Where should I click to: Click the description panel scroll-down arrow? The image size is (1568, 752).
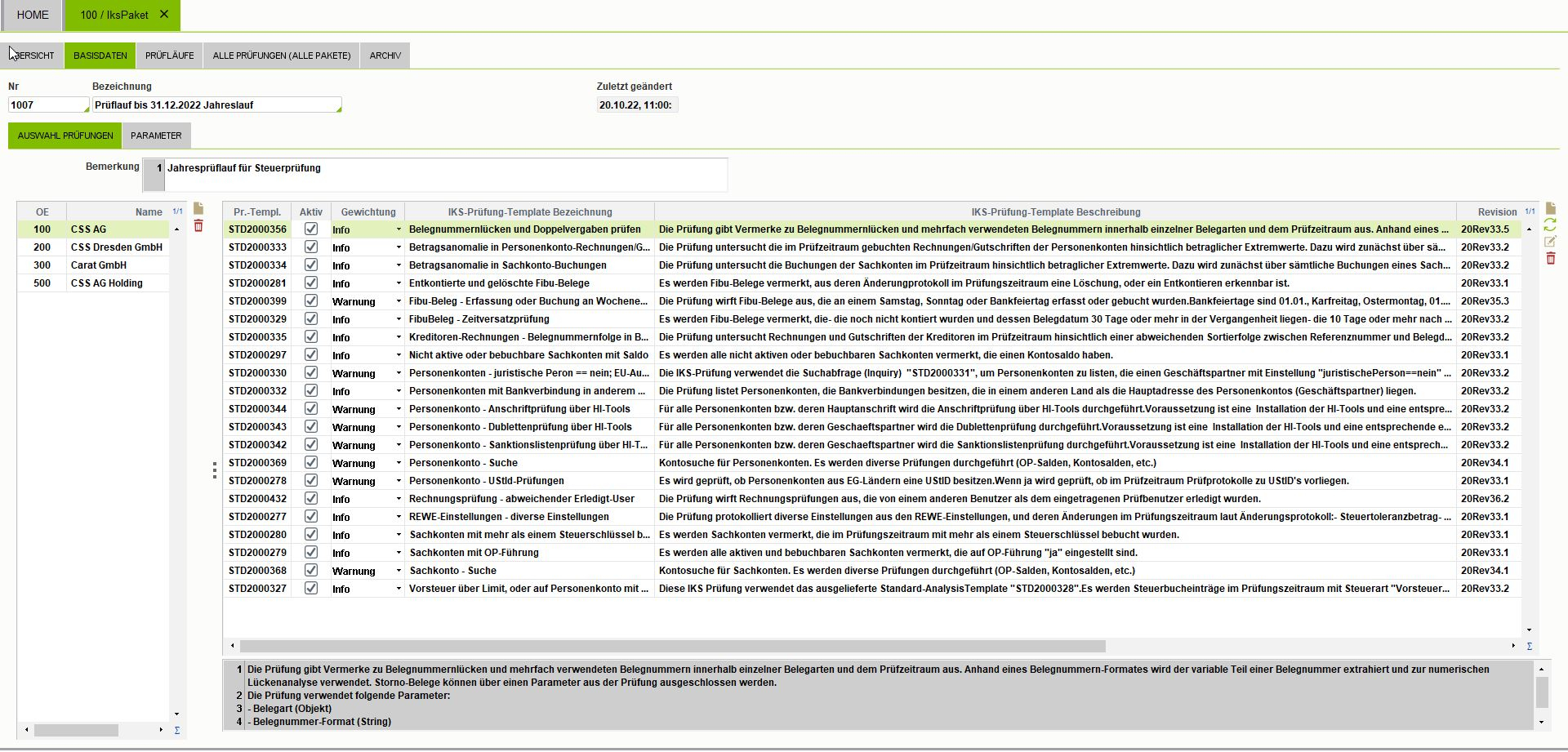click(1542, 722)
